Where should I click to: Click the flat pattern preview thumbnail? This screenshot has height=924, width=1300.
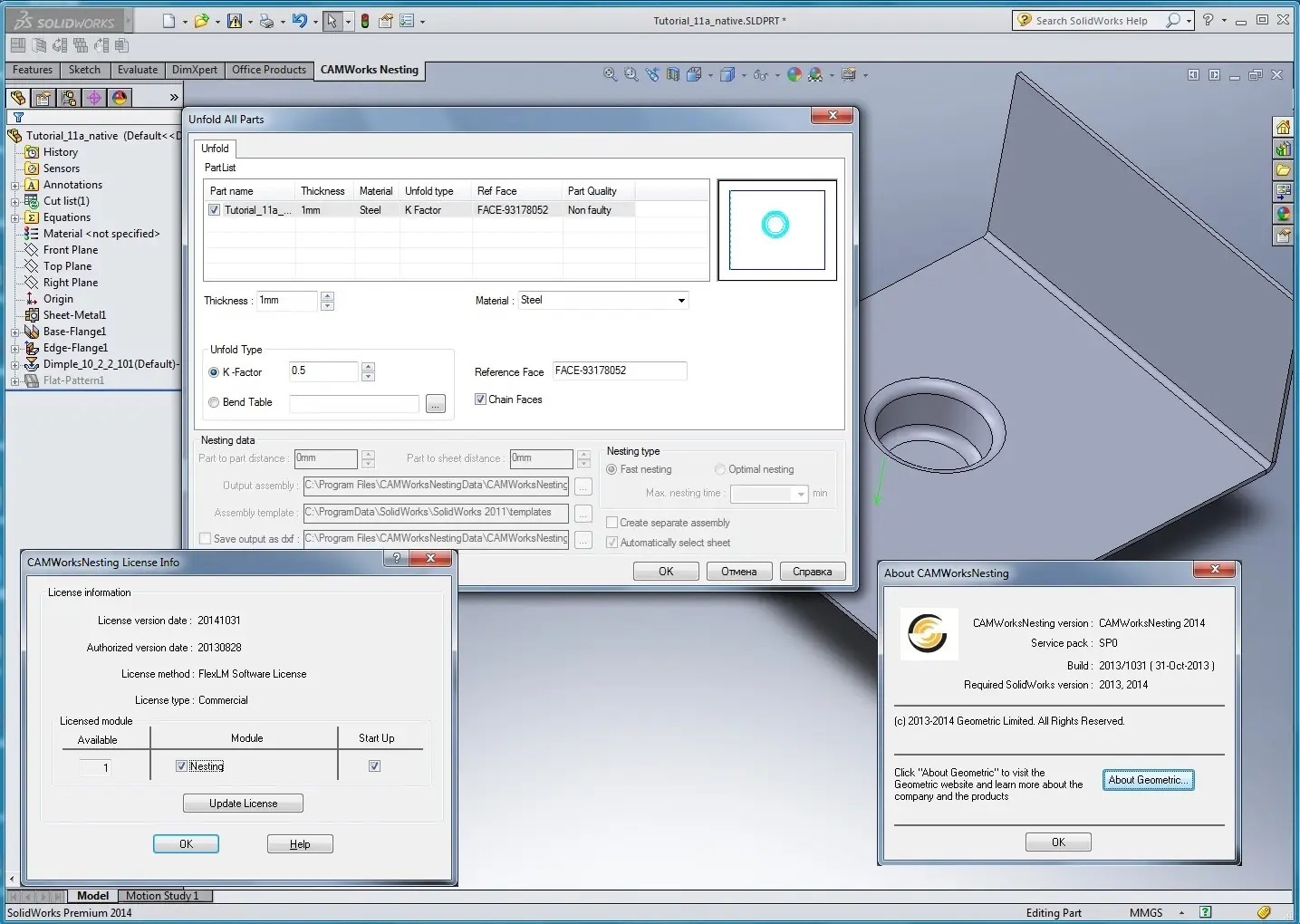coord(776,230)
